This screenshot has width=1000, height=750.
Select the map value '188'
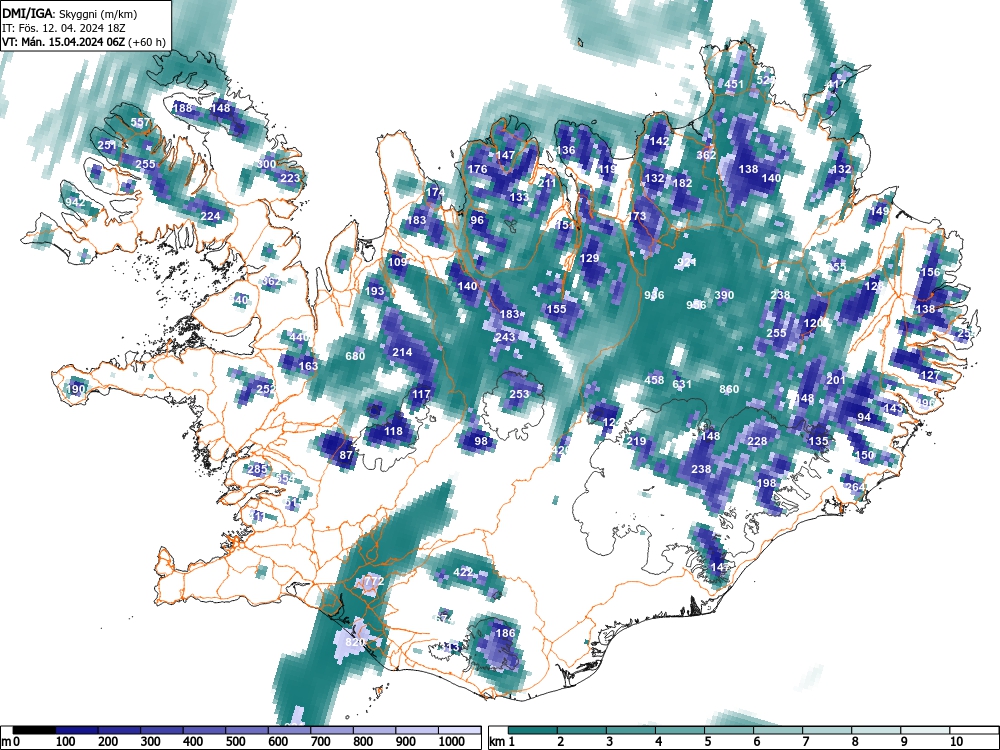coord(182,108)
